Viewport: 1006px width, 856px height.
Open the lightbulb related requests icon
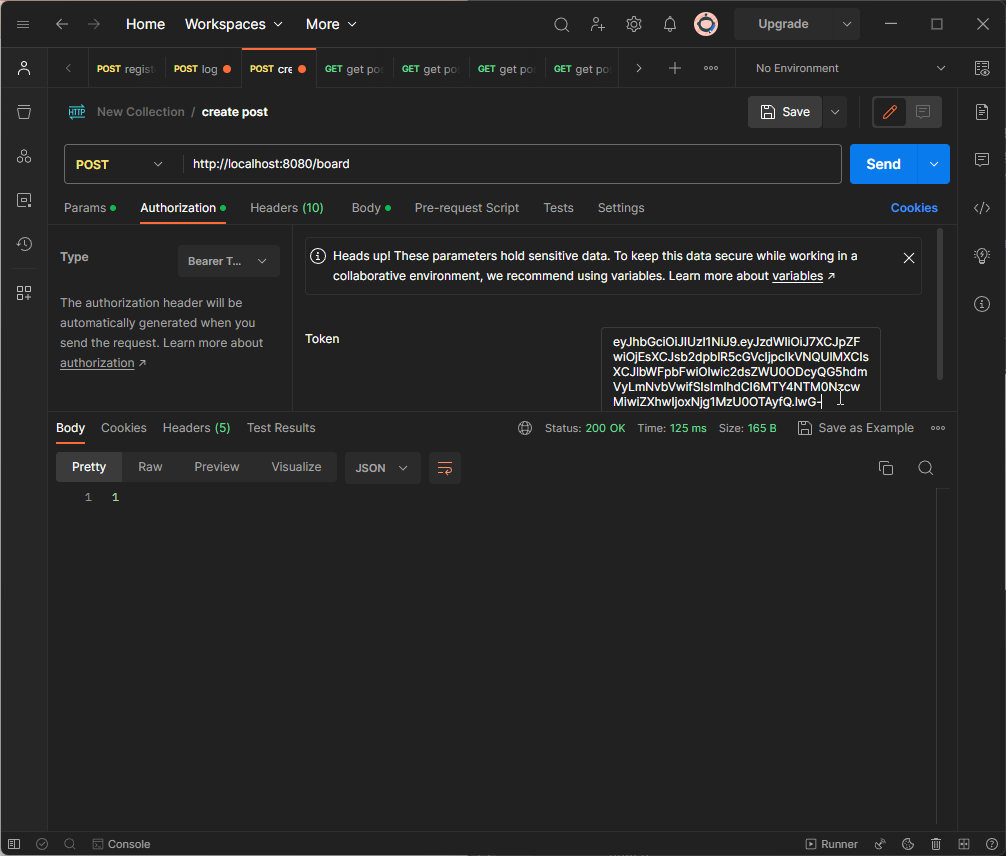point(982,255)
